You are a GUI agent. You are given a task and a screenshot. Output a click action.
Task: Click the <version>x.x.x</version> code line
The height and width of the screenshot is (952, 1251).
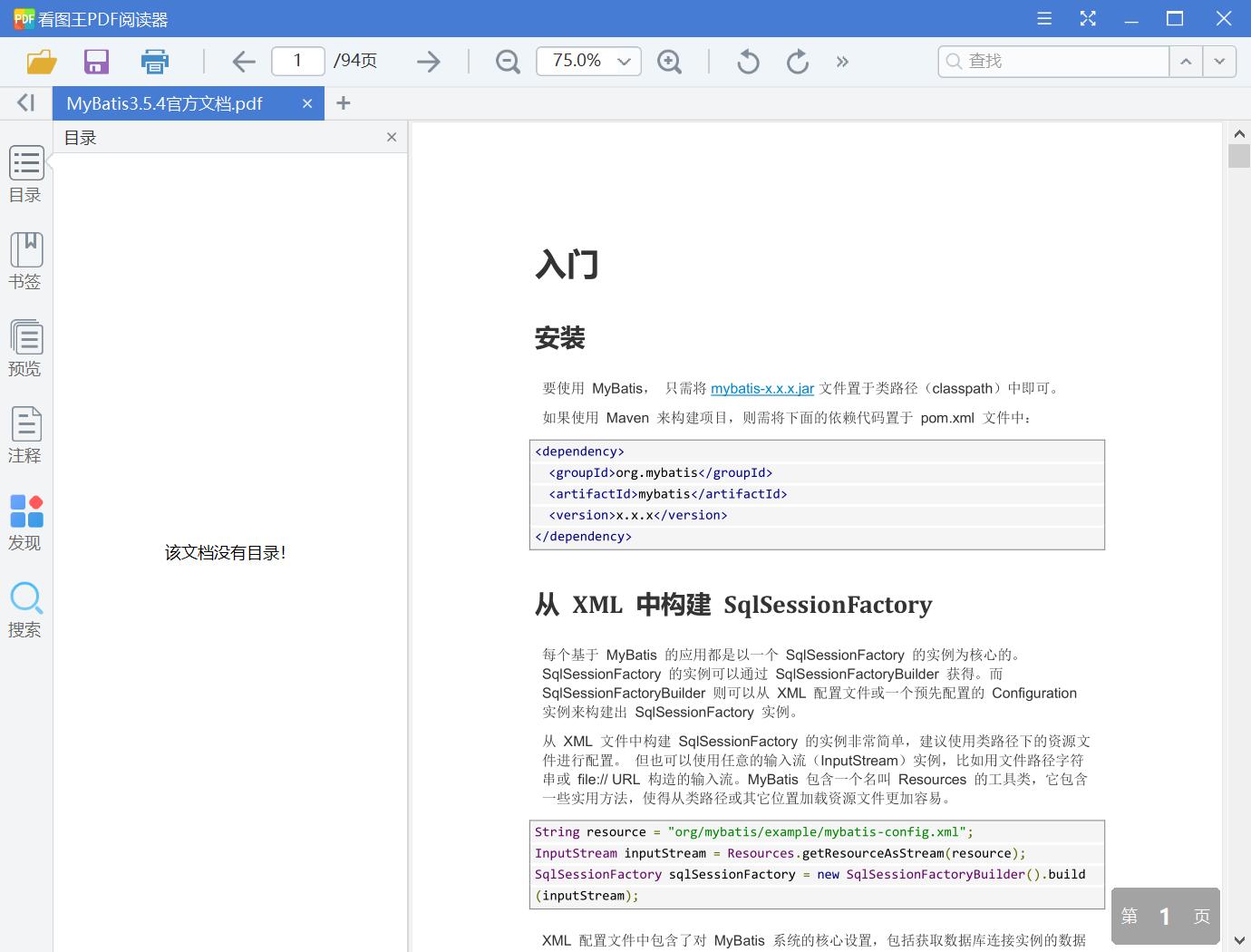click(x=638, y=515)
